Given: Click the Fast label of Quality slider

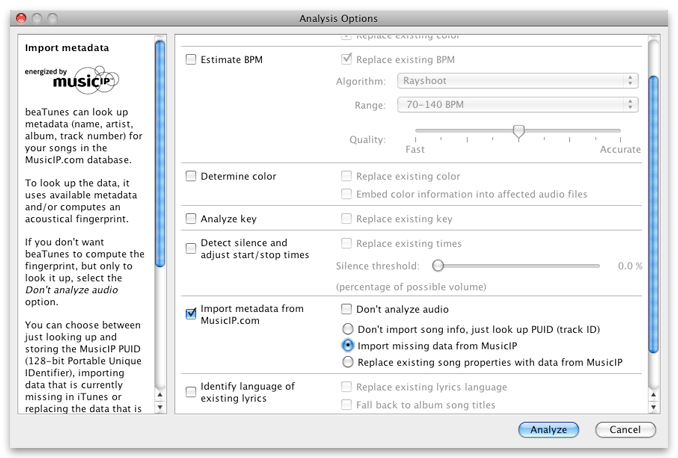Looking at the screenshot, I should point(415,149).
